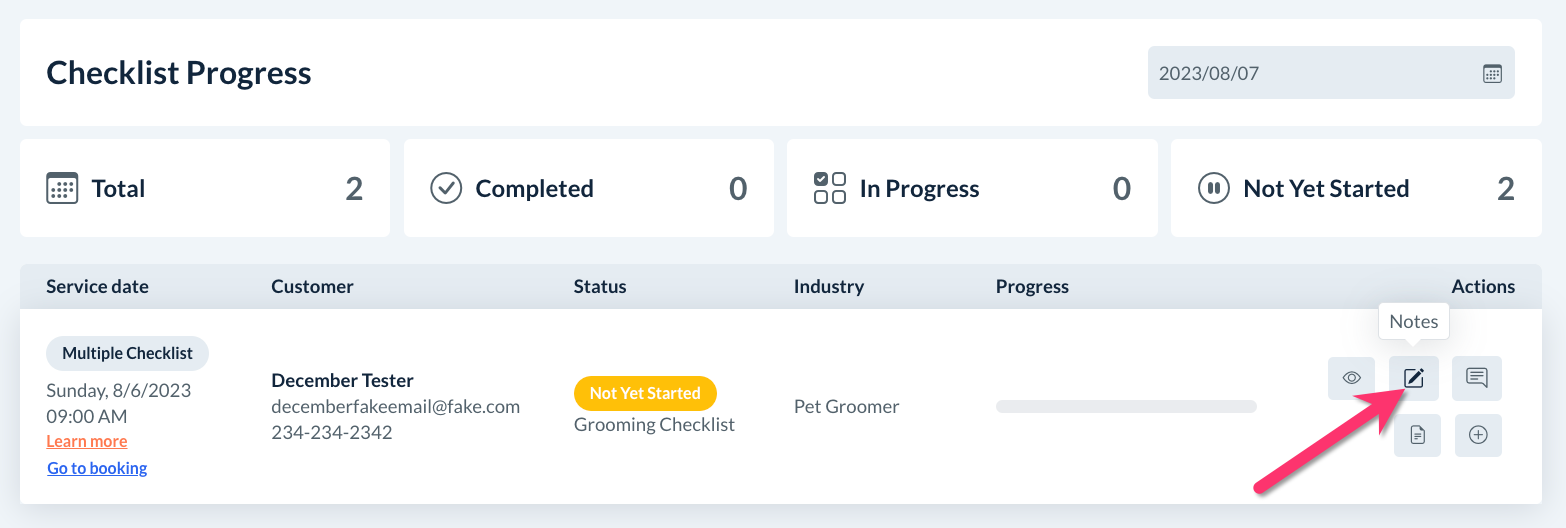1566x528 pixels.
Task: Click the Status column header
Action: [600, 287]
